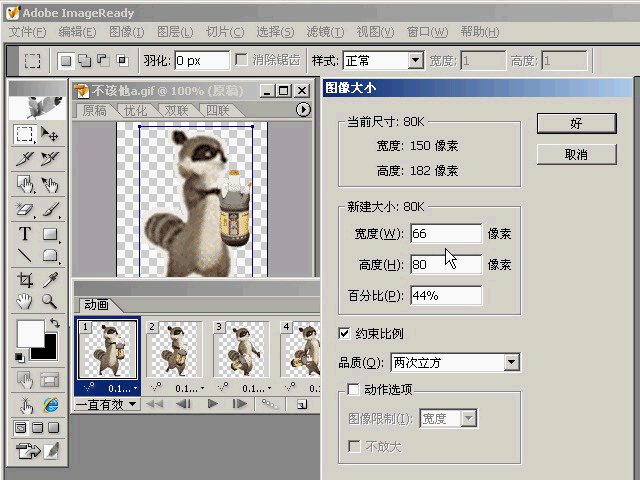Open the 图层(L) menu
The height and width of the screenshot is (480, 640).
[x=175, y=32]
